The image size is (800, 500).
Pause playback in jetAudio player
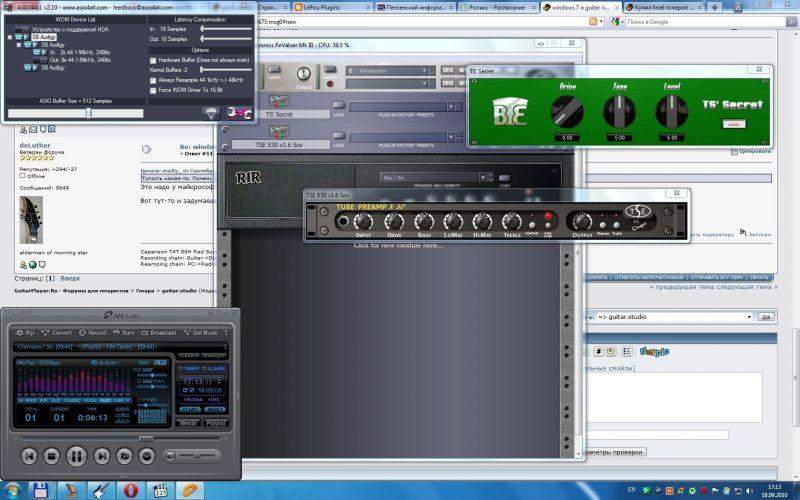click(76, 456)
